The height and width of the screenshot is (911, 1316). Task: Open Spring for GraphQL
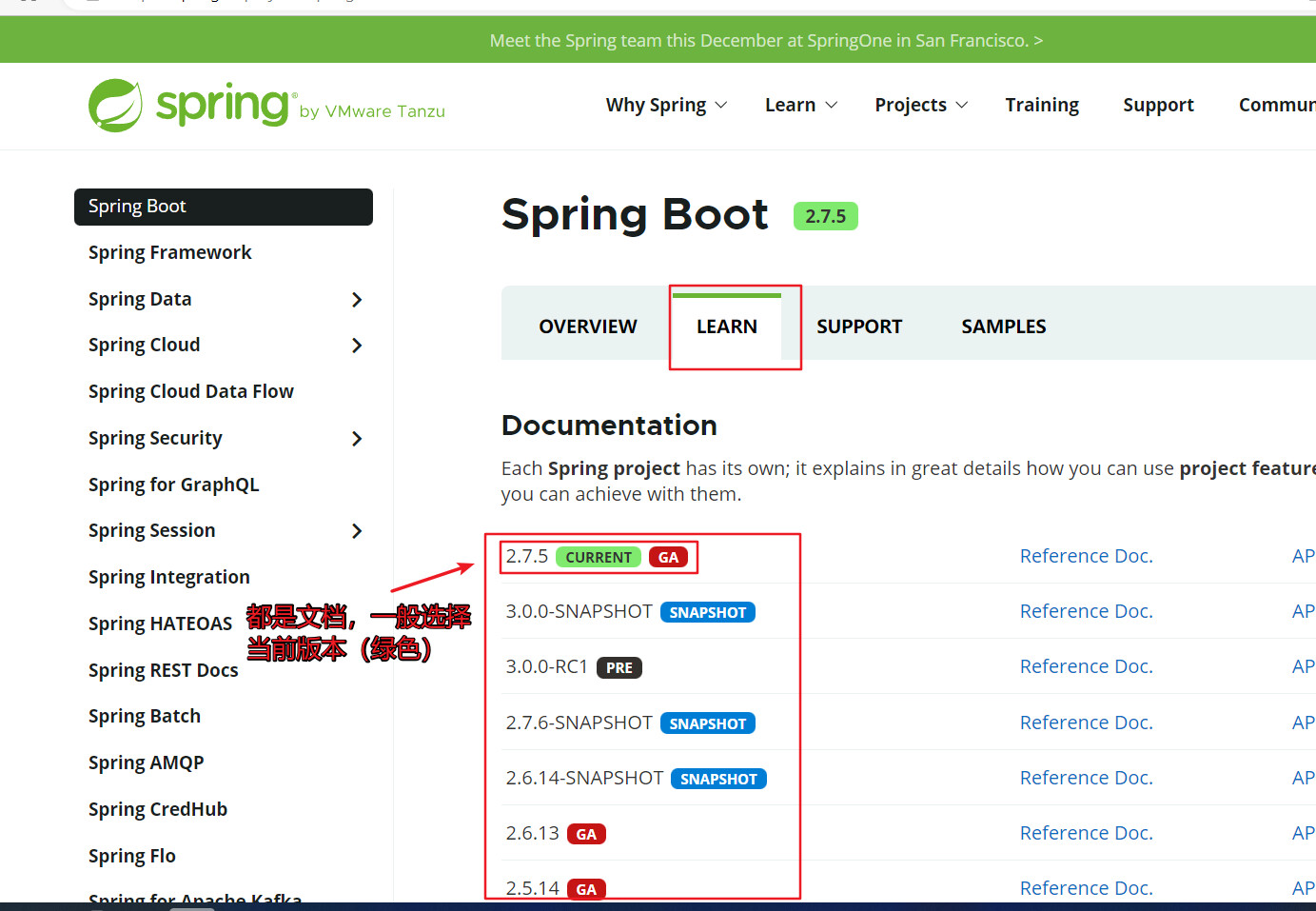point(174,485)
